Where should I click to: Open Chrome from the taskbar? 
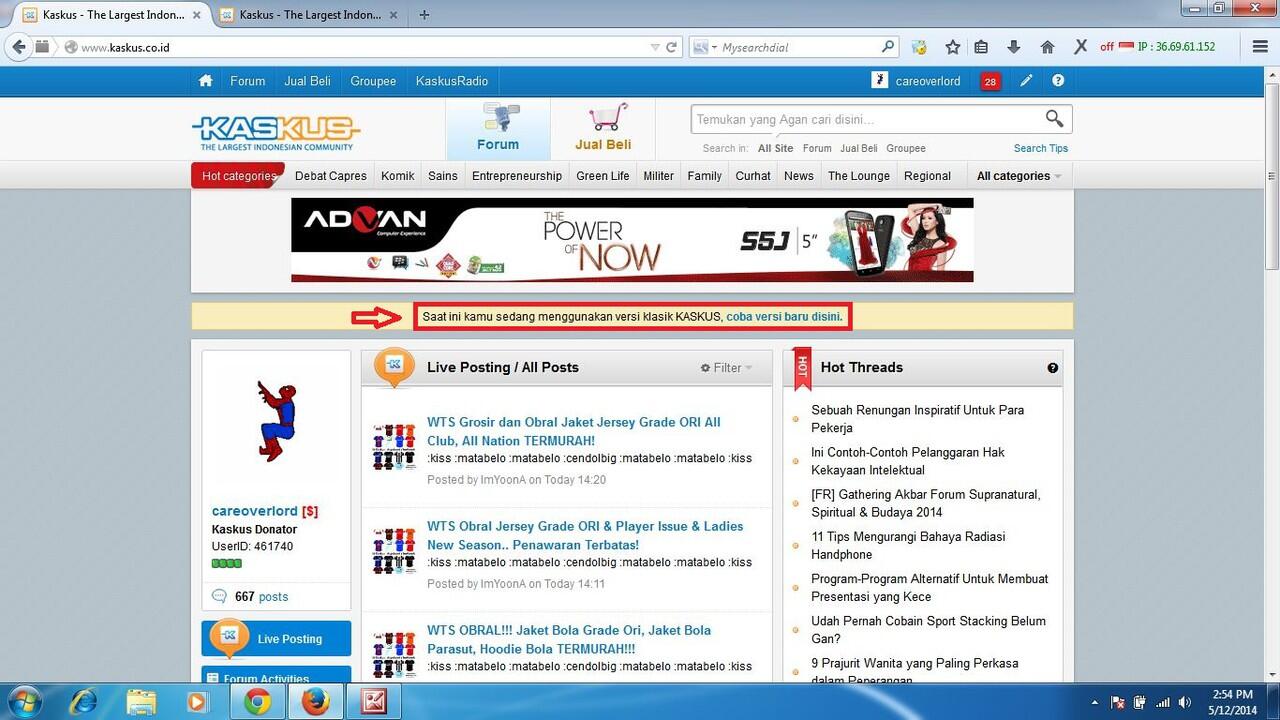[258, 702]
